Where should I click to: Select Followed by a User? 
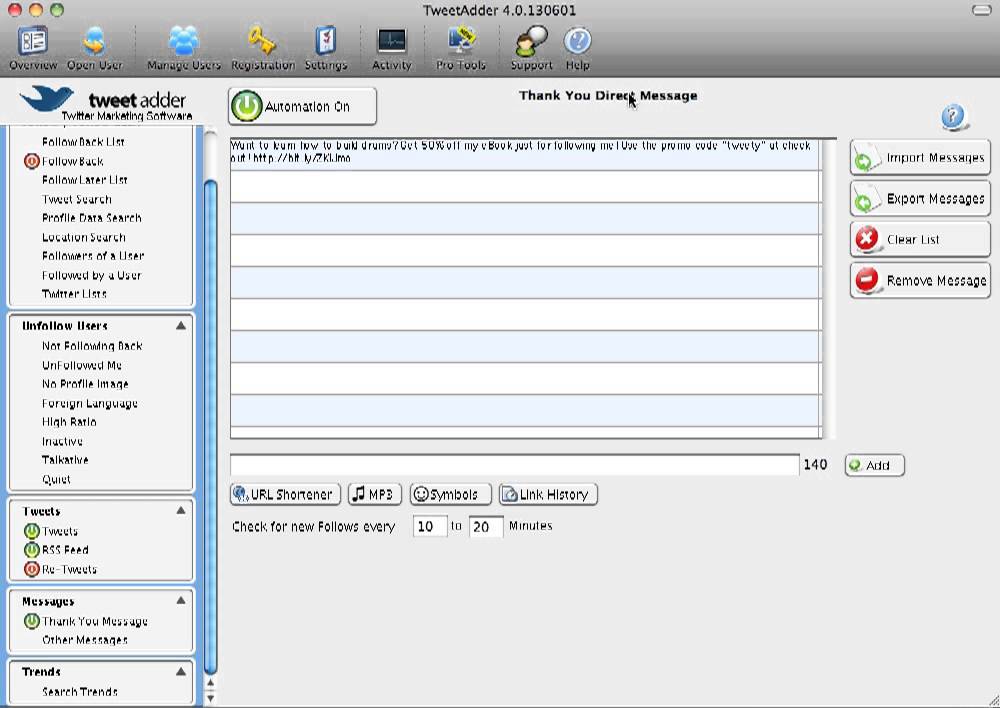(x=91, y=275)
